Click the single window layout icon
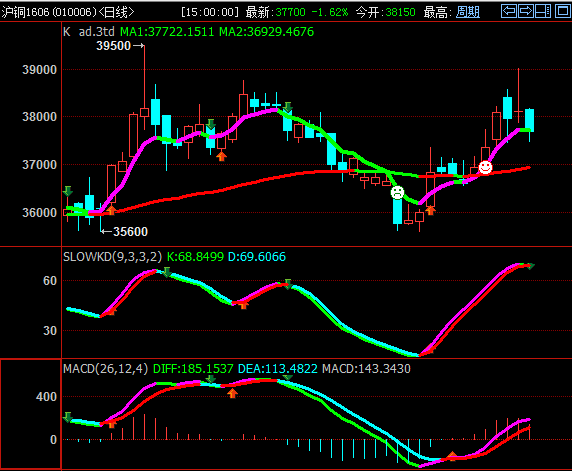 point(563,11)
